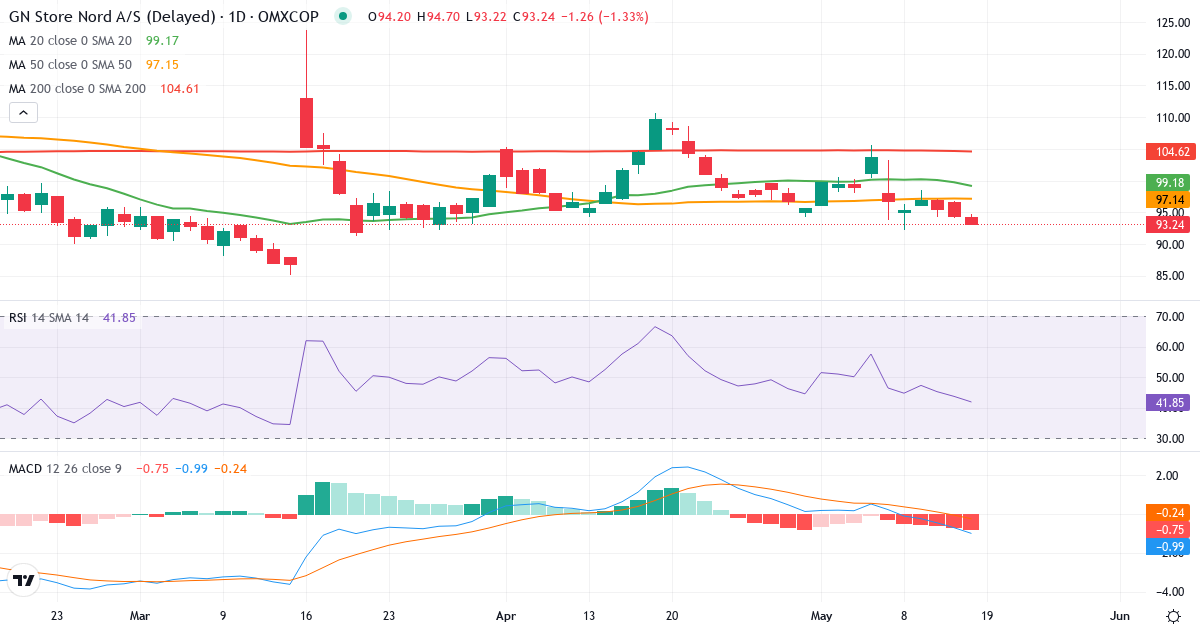This screenshot has width=1200, height=630.
Task: Click the Jun date on time axis
Action: (1120, 616)
